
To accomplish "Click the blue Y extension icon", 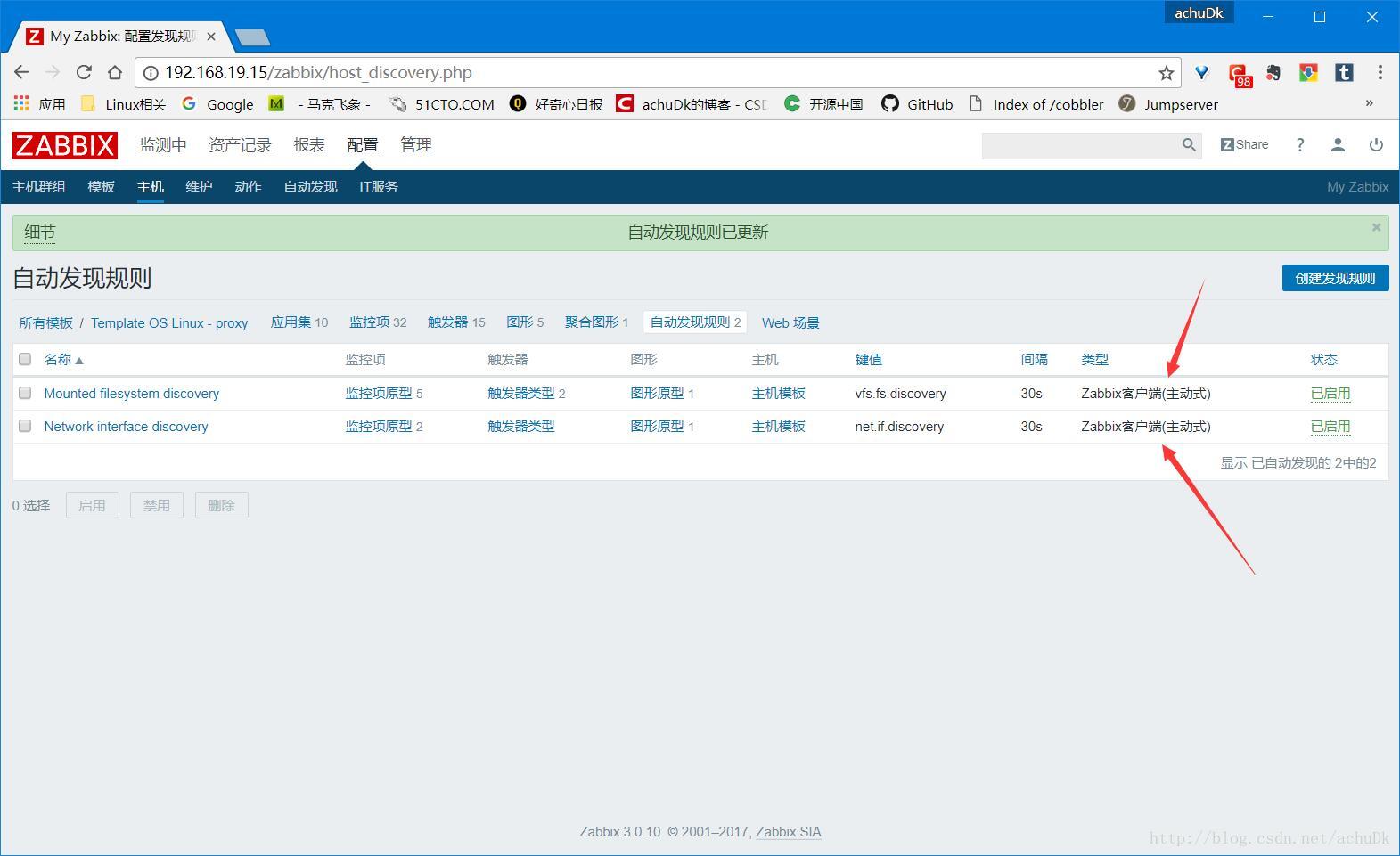I will point(1202,73).
